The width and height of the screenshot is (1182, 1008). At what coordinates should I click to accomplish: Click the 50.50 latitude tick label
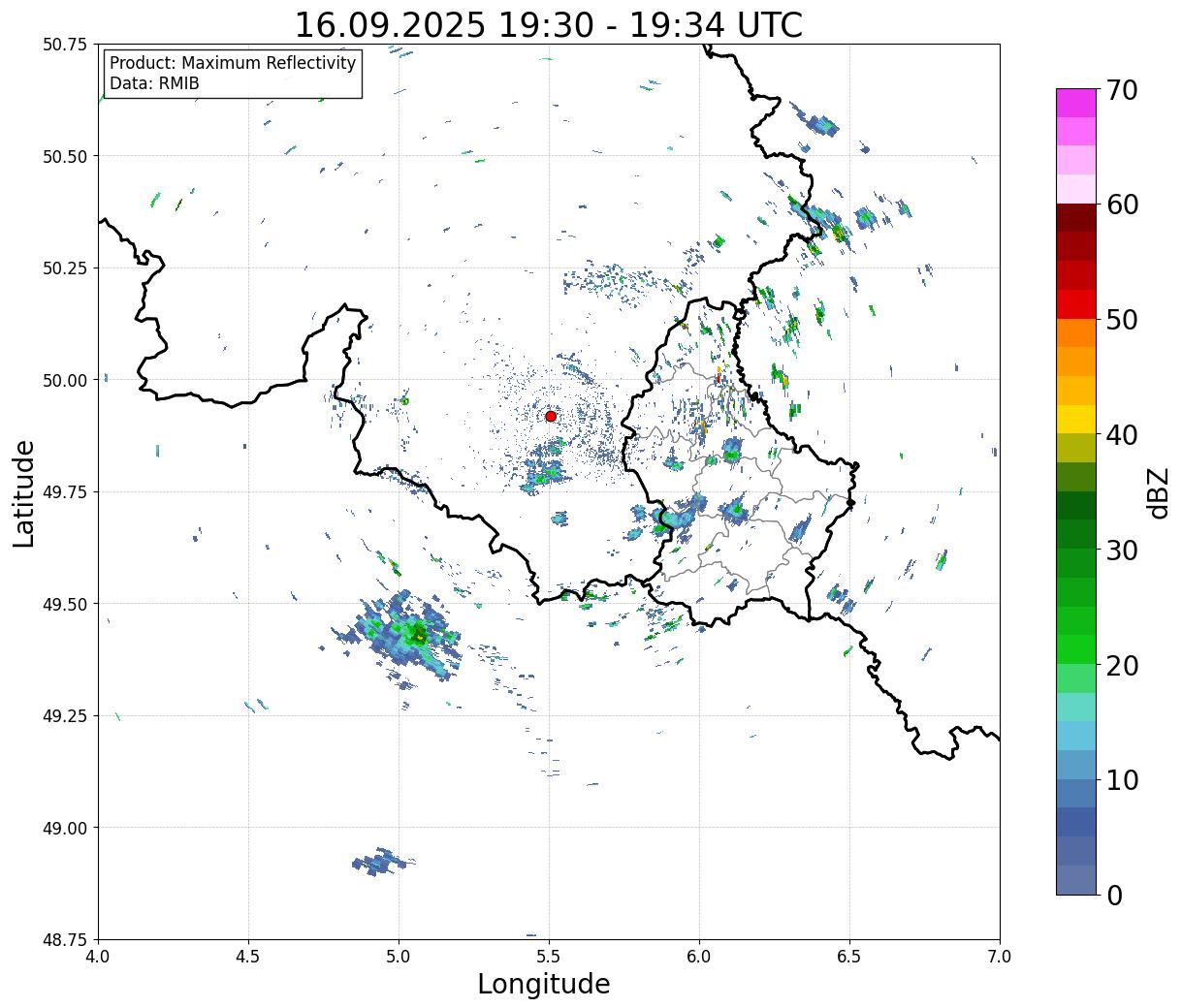(x=64, y=156)
